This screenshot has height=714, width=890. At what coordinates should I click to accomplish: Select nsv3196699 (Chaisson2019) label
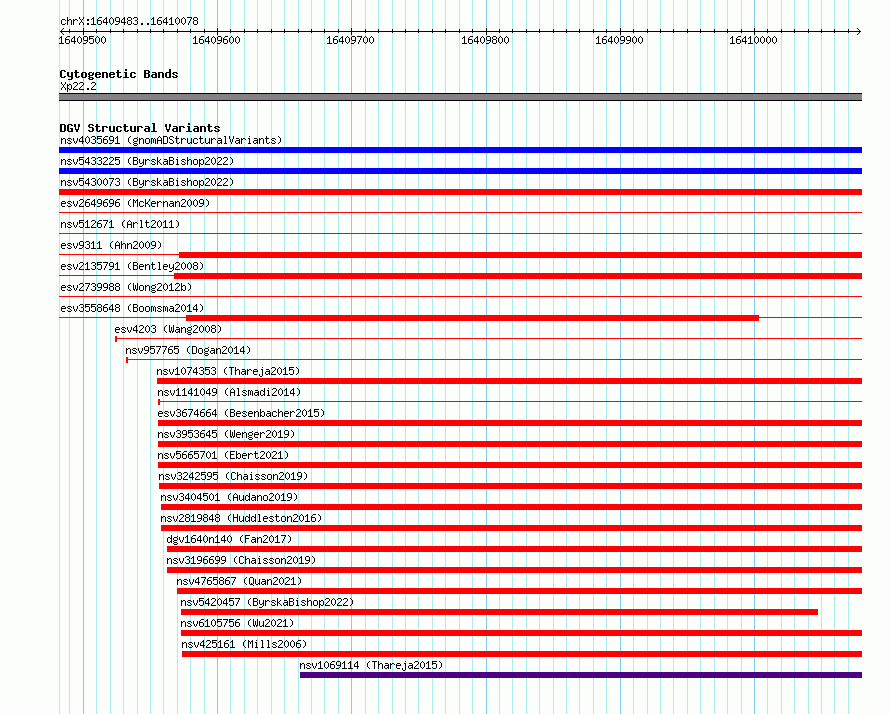click(241, 560)
